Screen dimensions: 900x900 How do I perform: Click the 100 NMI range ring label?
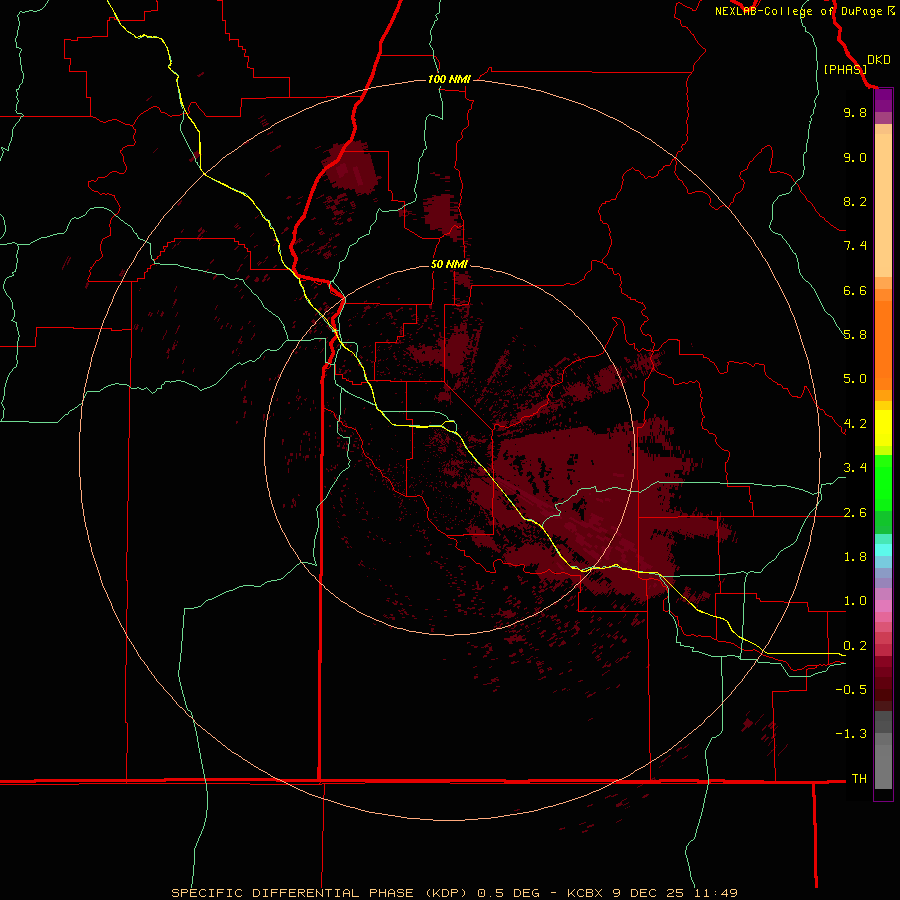click(449, 79)
